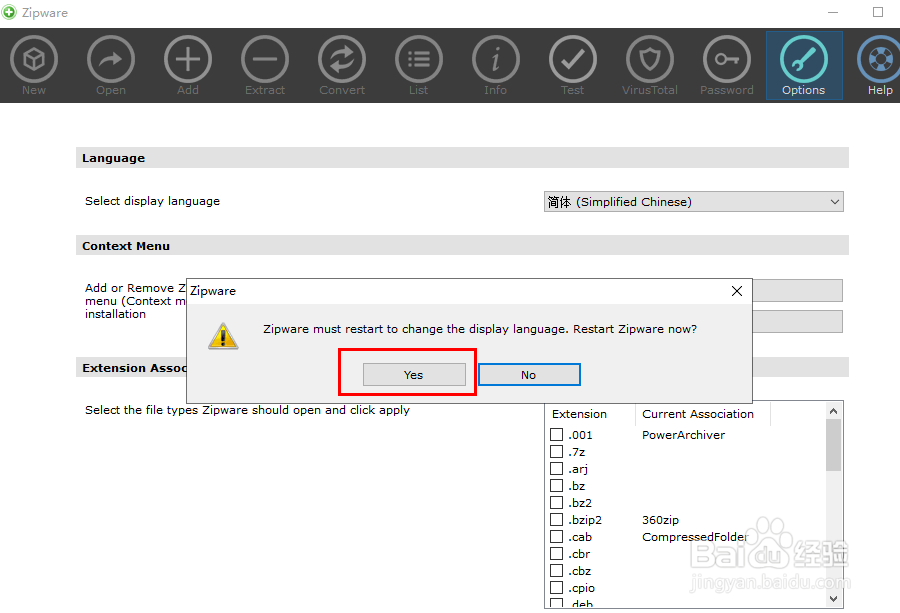Open the Info toolbar icon
The width and height of the screenshot is (900, 613).
[x=495, y=60]
